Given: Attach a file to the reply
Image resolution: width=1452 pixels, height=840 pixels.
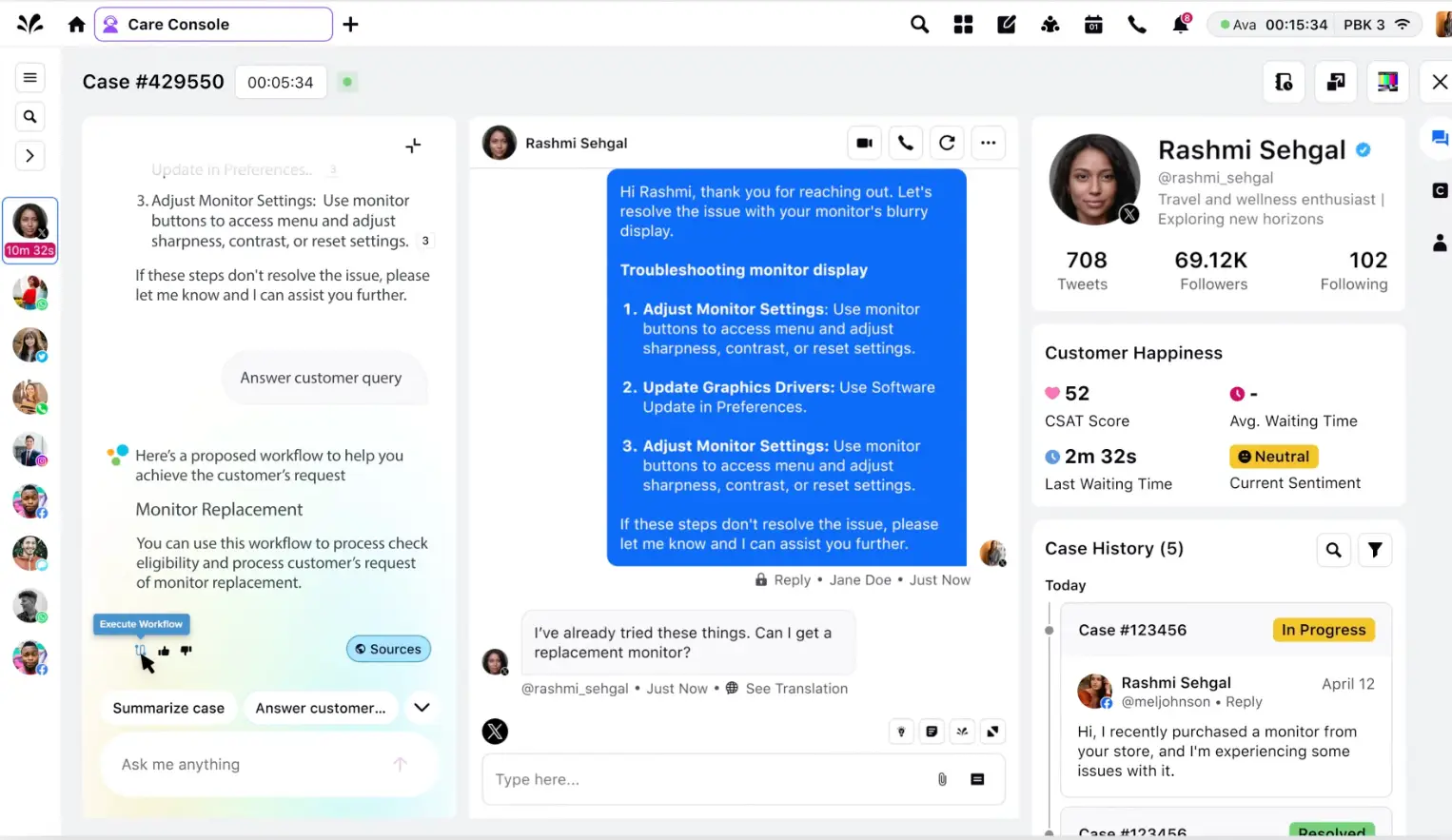Looking at the screenshot, I should click(x=942, y=778).
